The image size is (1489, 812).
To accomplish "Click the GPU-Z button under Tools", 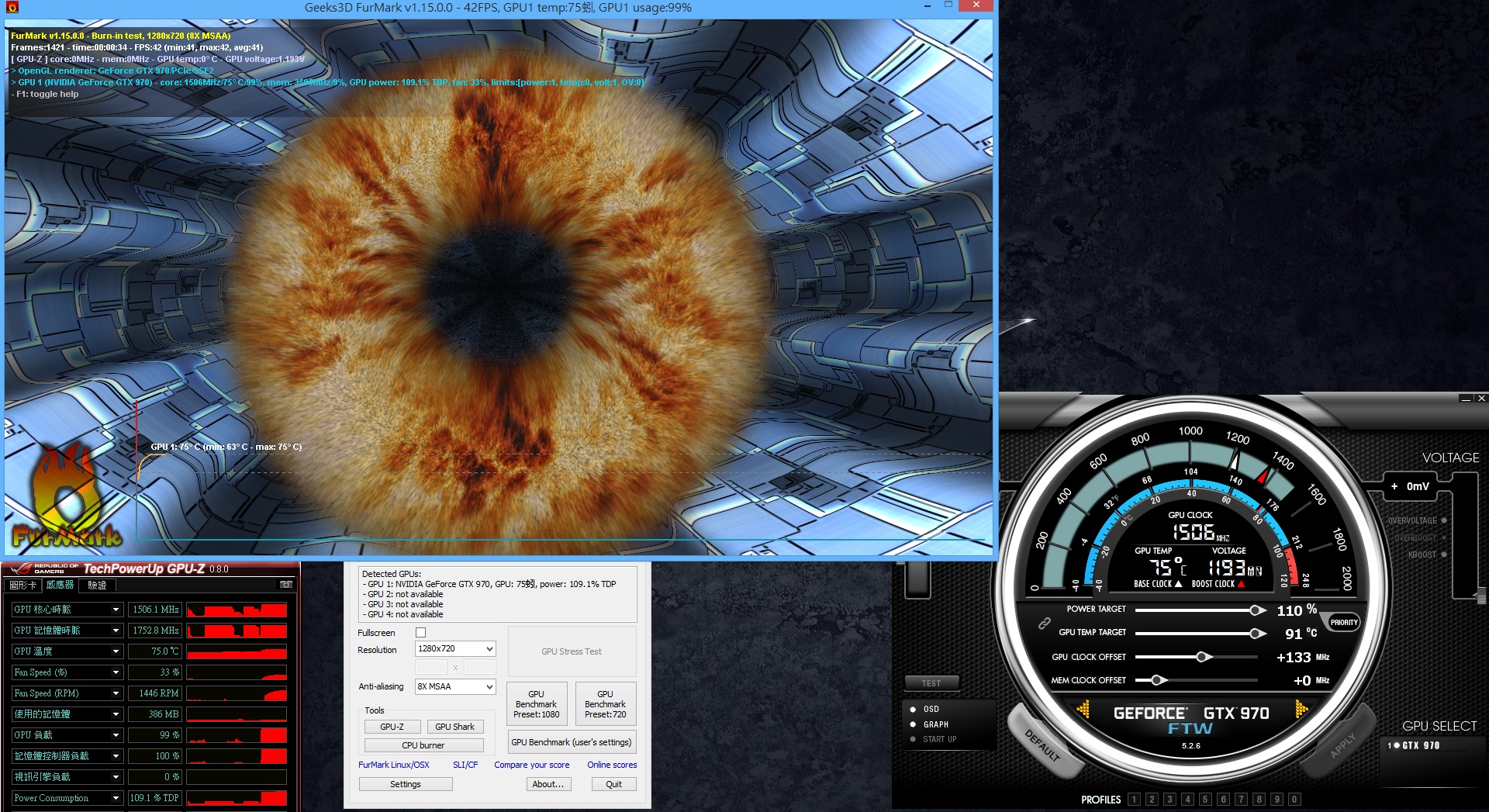I will click(392, 727).
